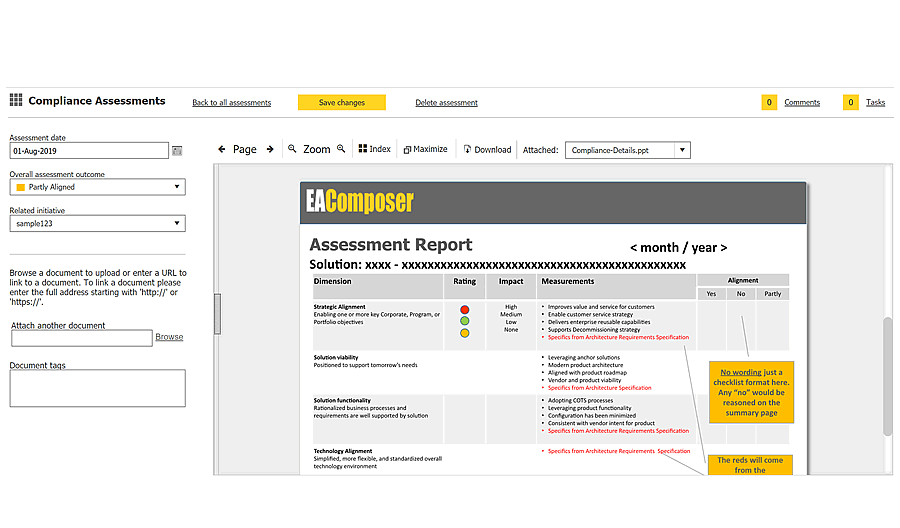Follow the Back to all assessments link
The image size is (900, 528).
(x=231, y=103)
